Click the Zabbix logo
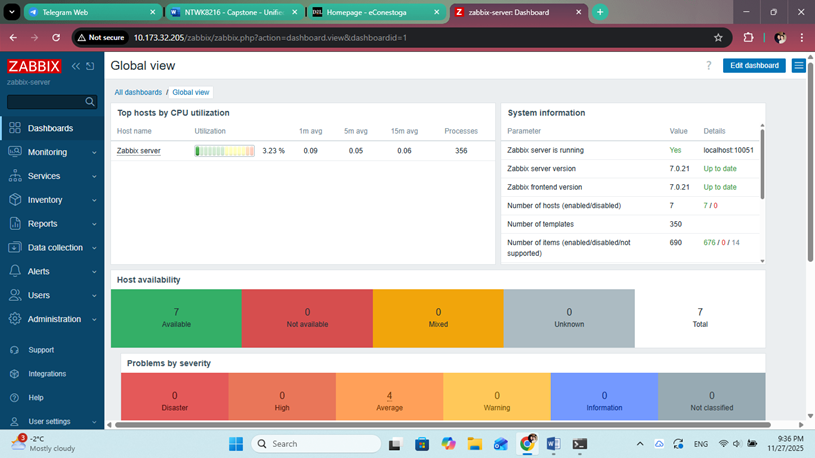The width and height of the screenshot is (815, 458). (x=34, y=66)
